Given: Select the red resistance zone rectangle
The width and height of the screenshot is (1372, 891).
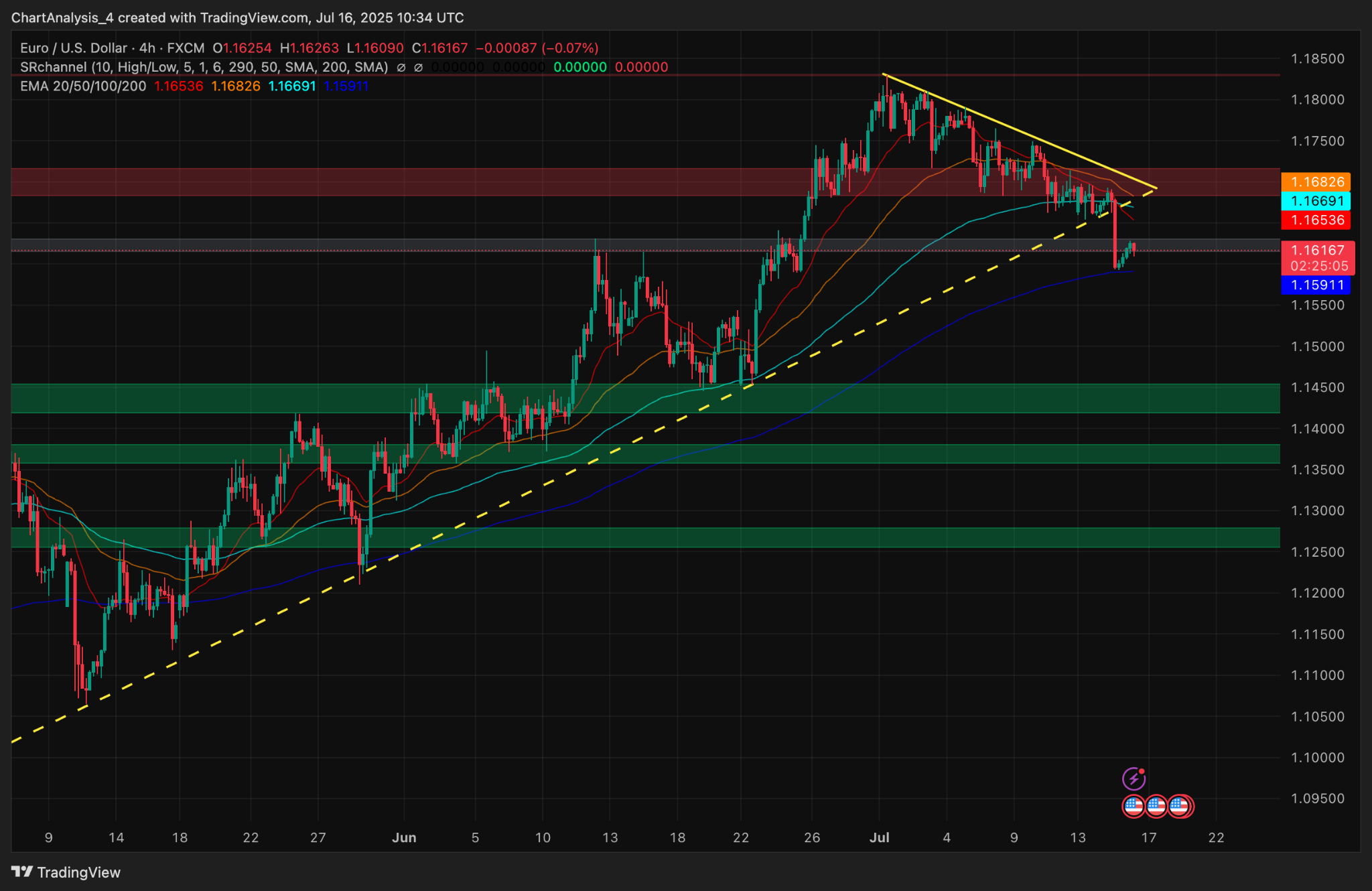Looking at the screenshot, I should (x=646, y=182).
